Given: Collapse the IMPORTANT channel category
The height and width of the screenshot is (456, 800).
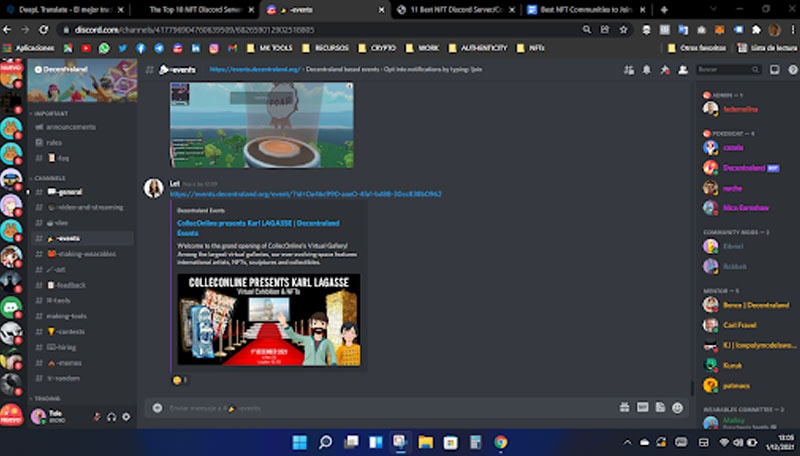Looking at the screenshot, I should click(50, 113).
